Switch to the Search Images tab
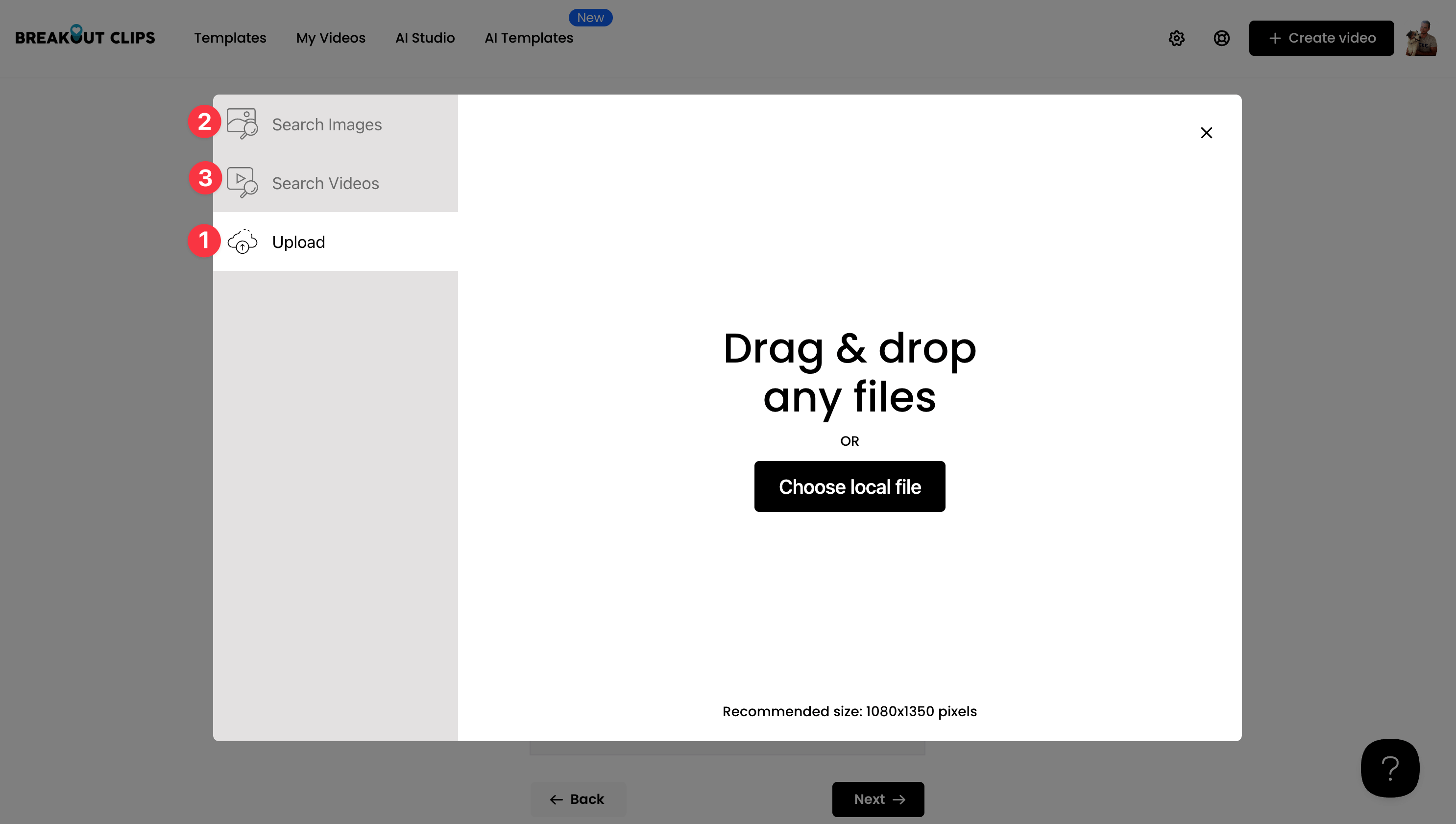 pos(327,124)
